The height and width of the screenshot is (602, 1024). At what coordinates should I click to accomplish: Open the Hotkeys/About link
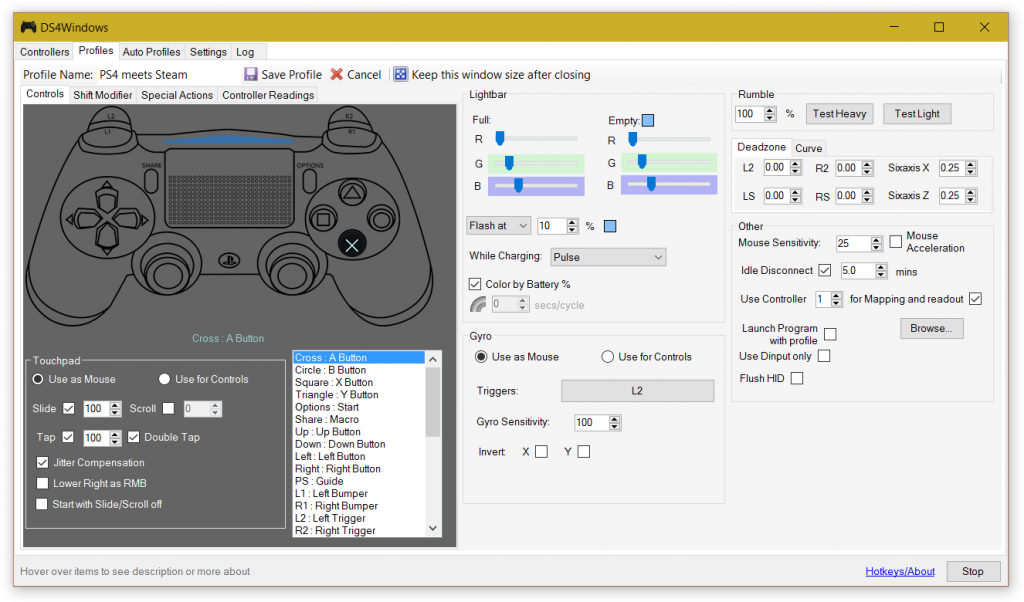tap(899, 570)
